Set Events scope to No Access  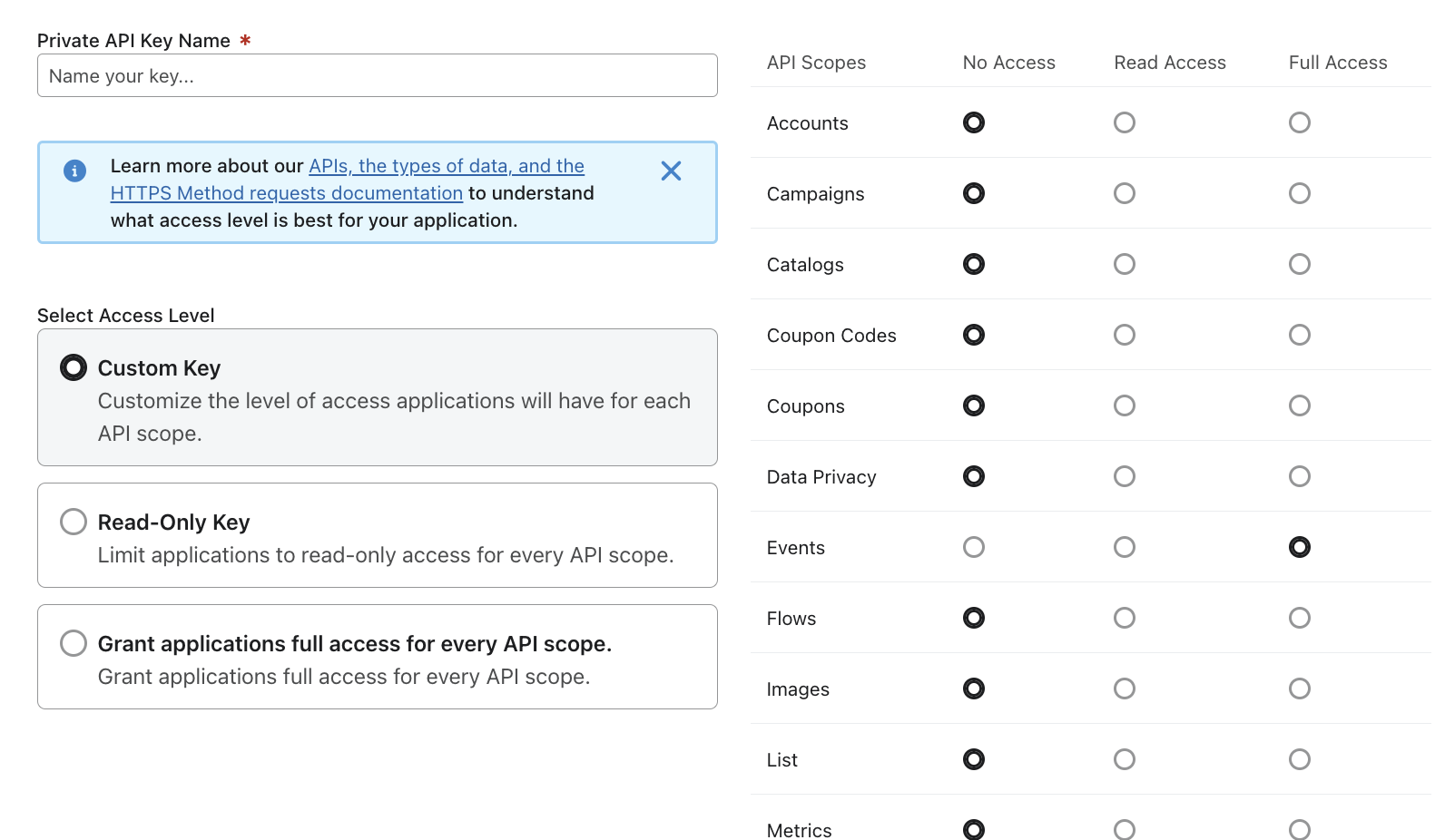974,547
